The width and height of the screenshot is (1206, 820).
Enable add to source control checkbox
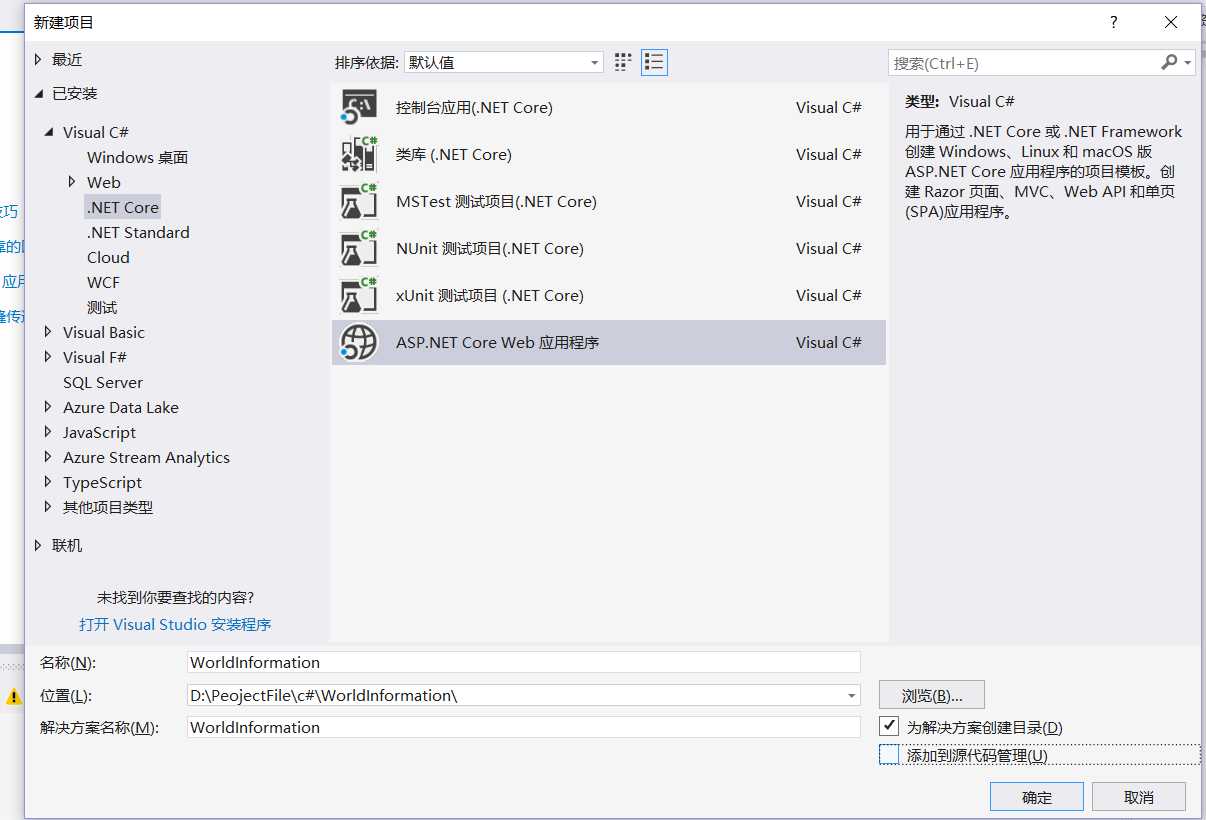(x=889, y=755)
